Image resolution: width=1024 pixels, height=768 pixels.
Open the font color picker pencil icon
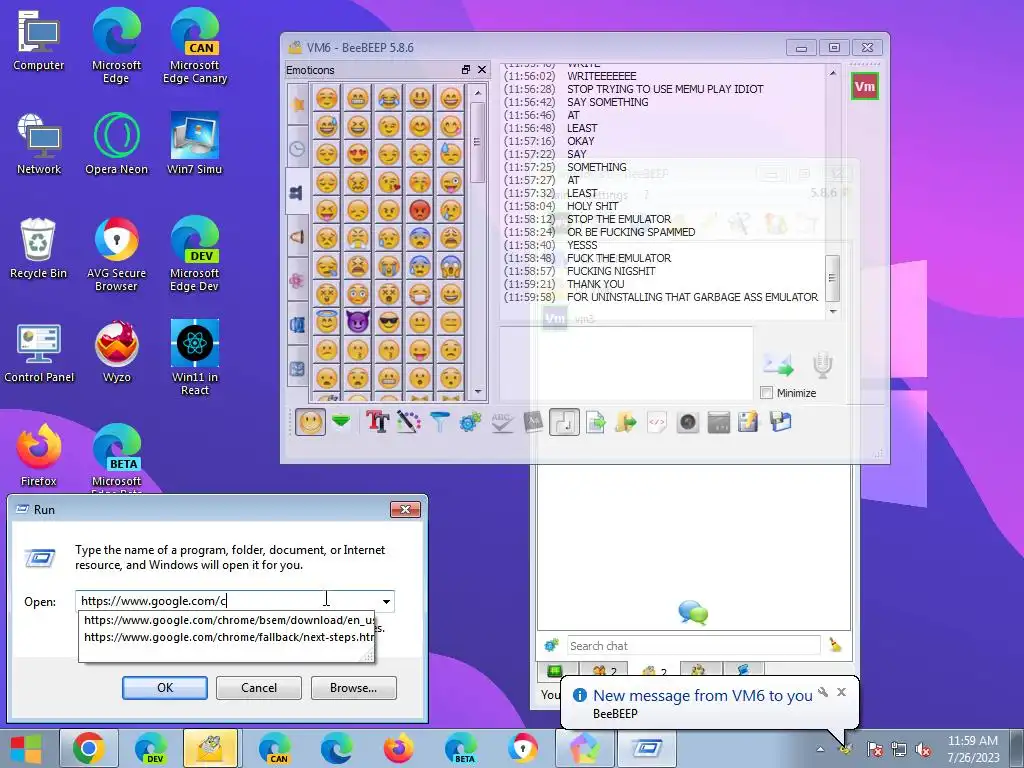coord(409,423)
